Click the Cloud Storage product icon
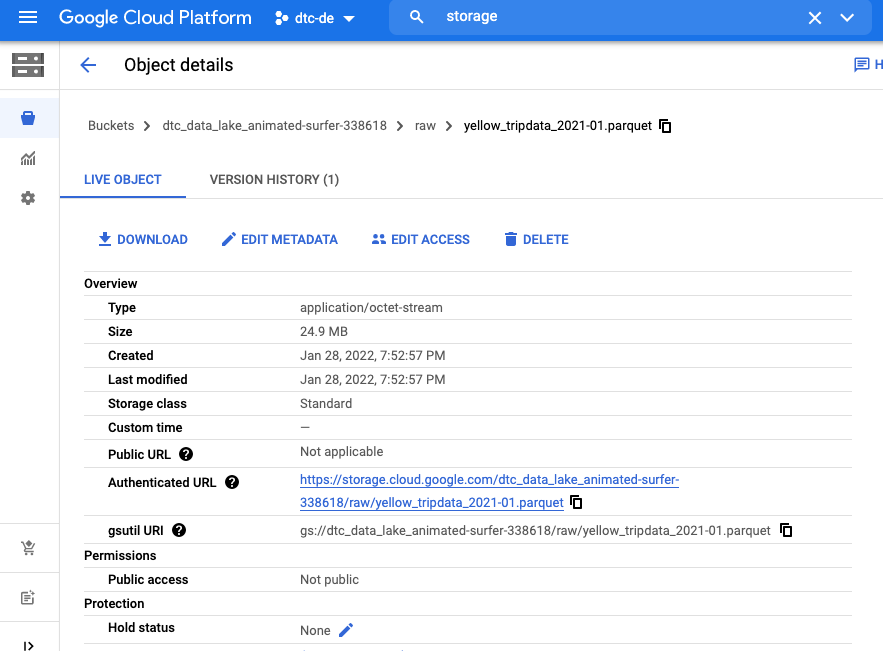Image resolution: width=883 pixels, height=651 pixels. [x=28, y=65]
